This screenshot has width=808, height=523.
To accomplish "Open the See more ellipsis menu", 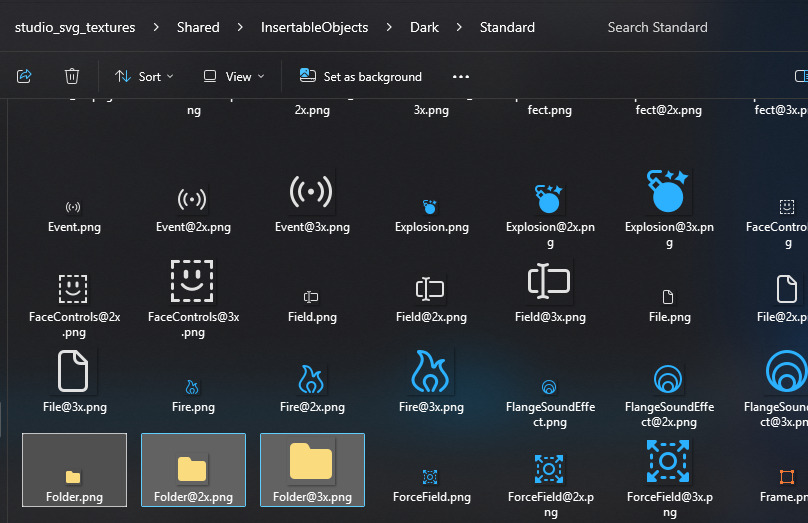I will [461, 77].
